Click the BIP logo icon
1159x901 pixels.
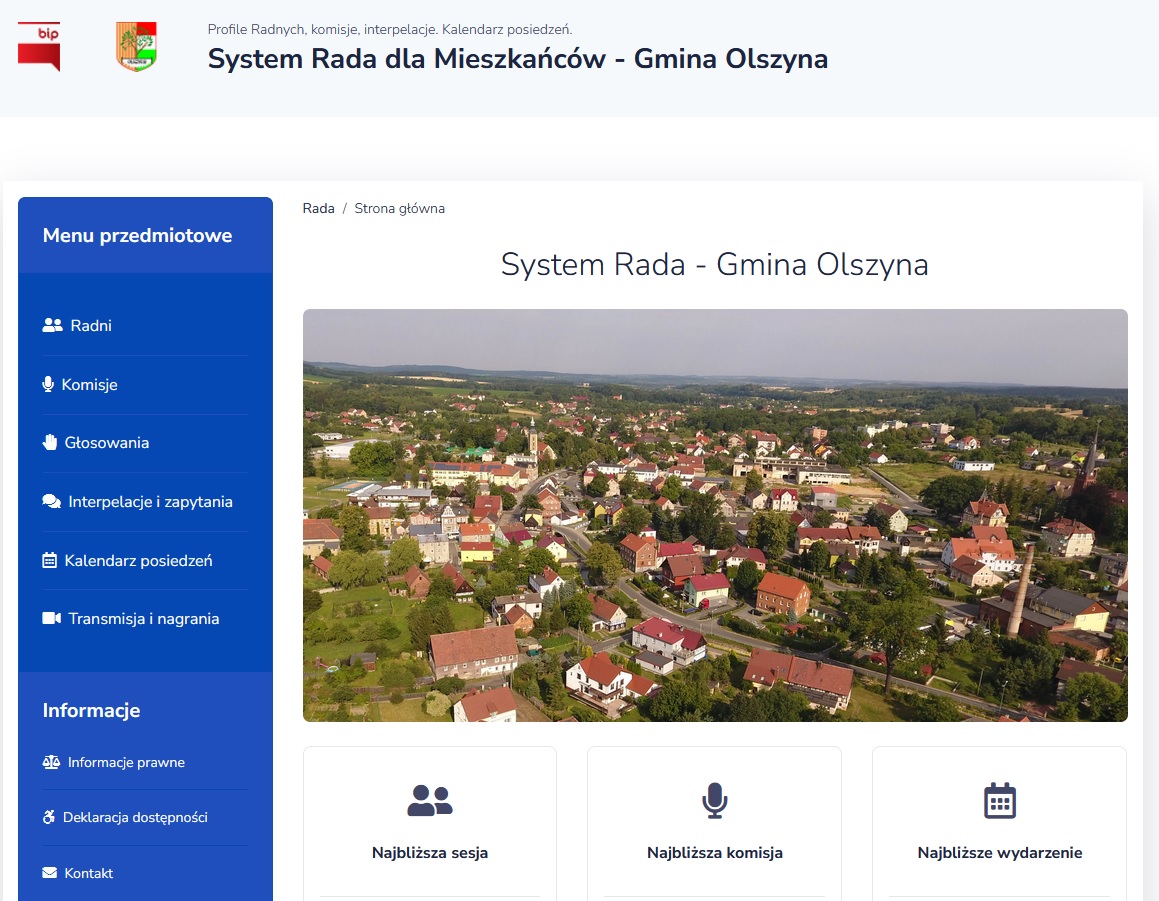pyautogui.click(x=39, y=47)
